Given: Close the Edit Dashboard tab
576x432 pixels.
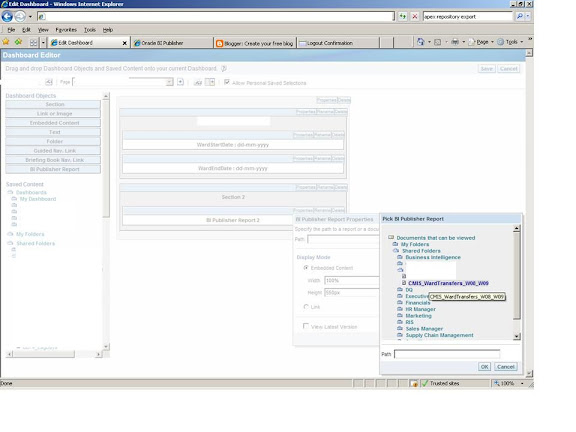Looking at the screenshot, I should pyautogui.click(x=125, y=43).
